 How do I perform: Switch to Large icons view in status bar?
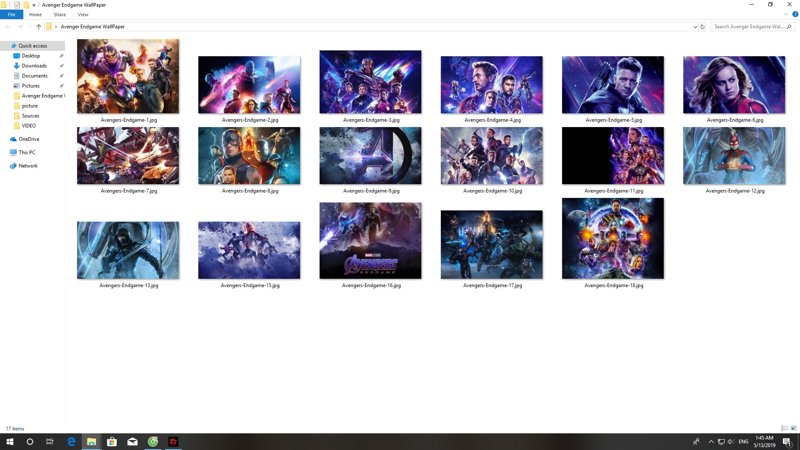(x=793, y=428)
